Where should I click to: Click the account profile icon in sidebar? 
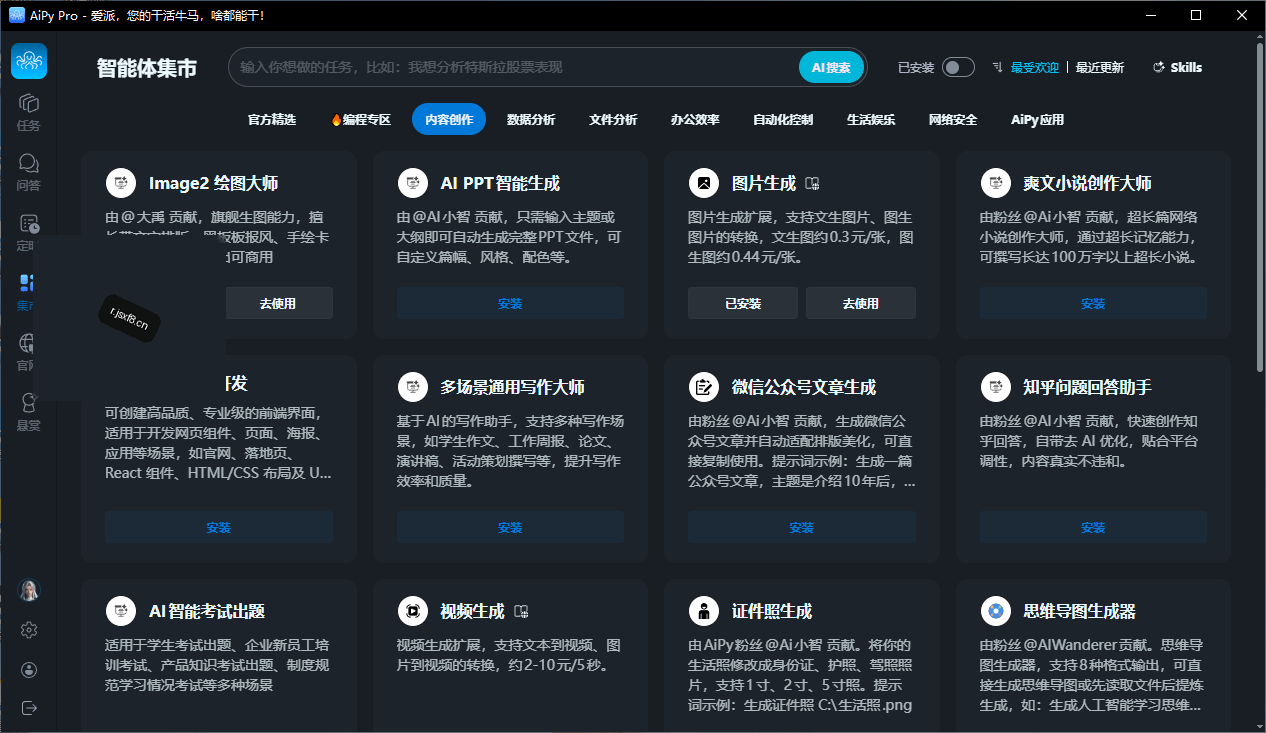(29, 669)
